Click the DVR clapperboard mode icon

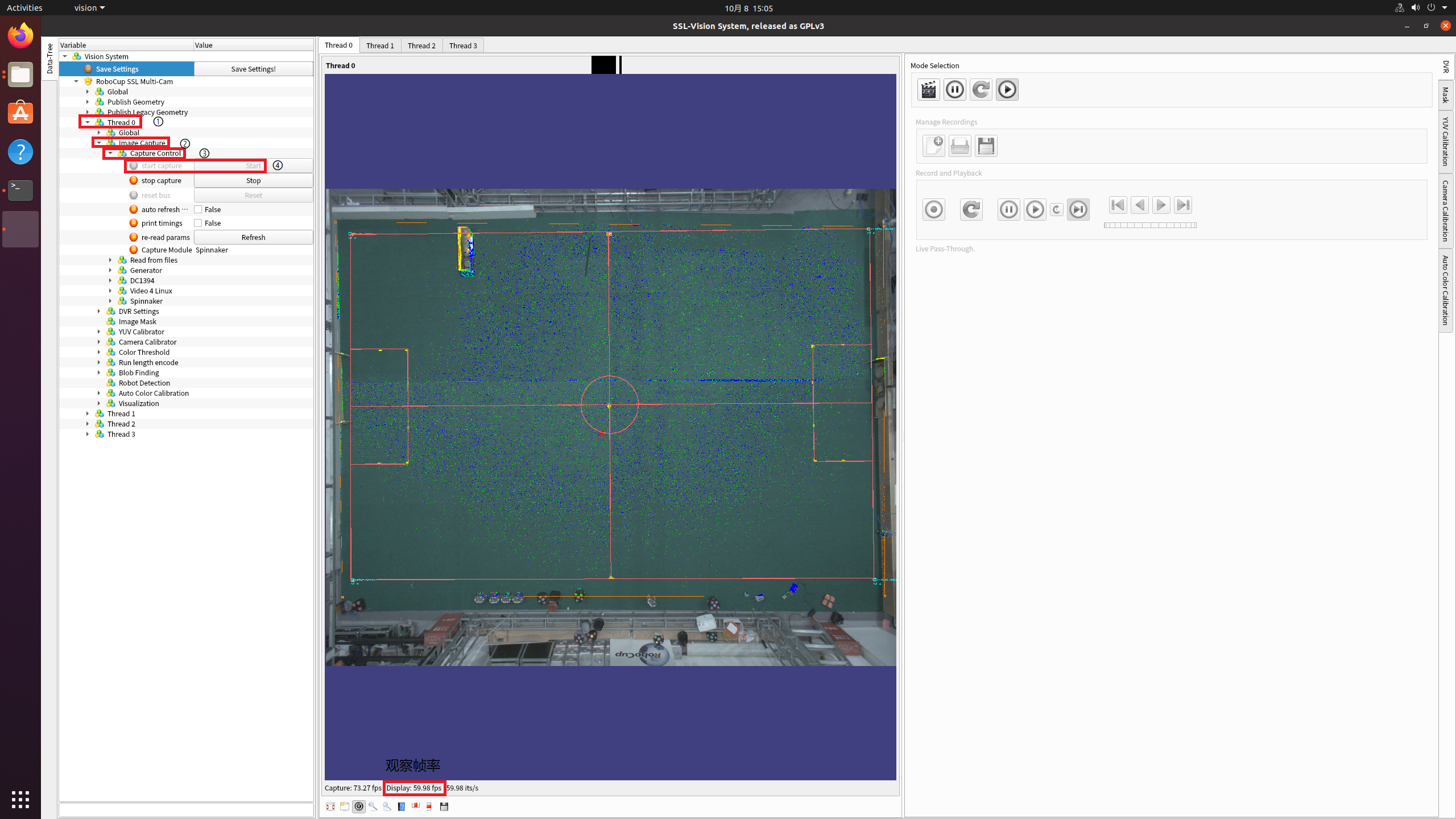(x=928, y=89)
